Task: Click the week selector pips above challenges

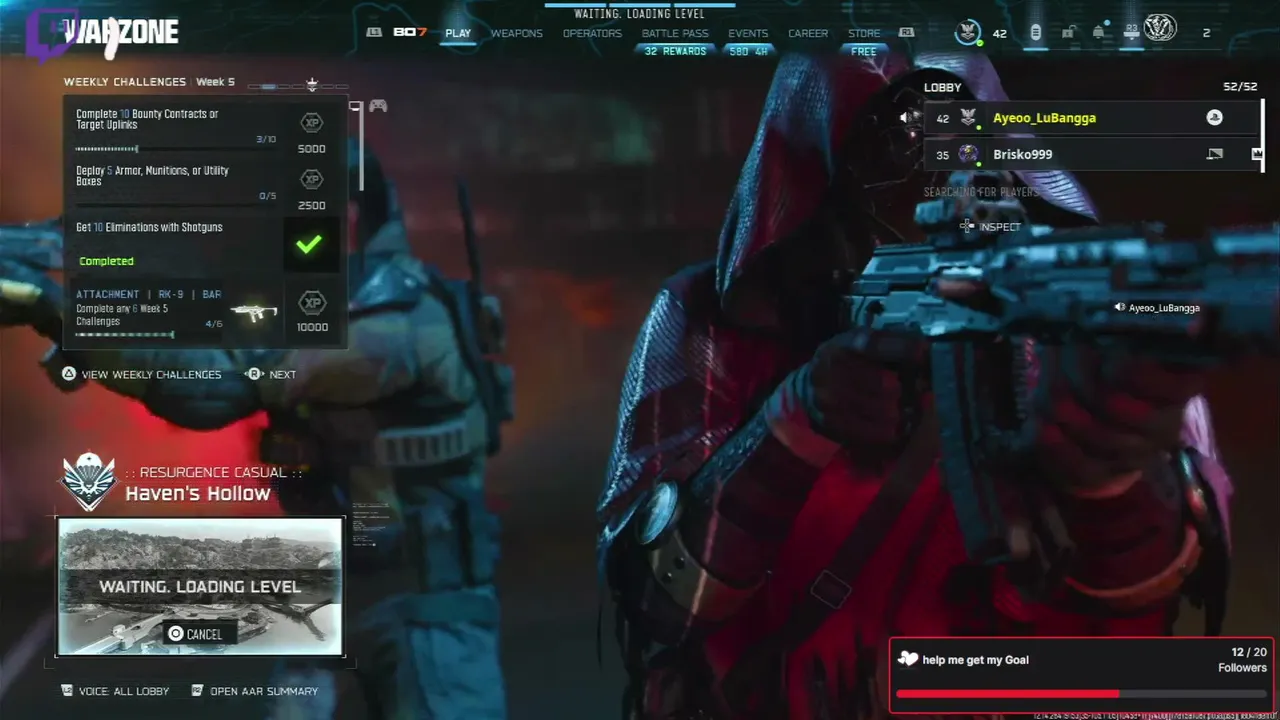Action: click(298, 86)
